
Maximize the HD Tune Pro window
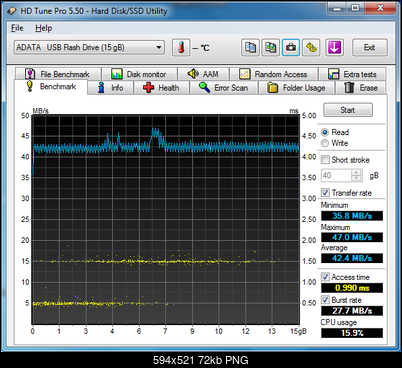(355, 8)
